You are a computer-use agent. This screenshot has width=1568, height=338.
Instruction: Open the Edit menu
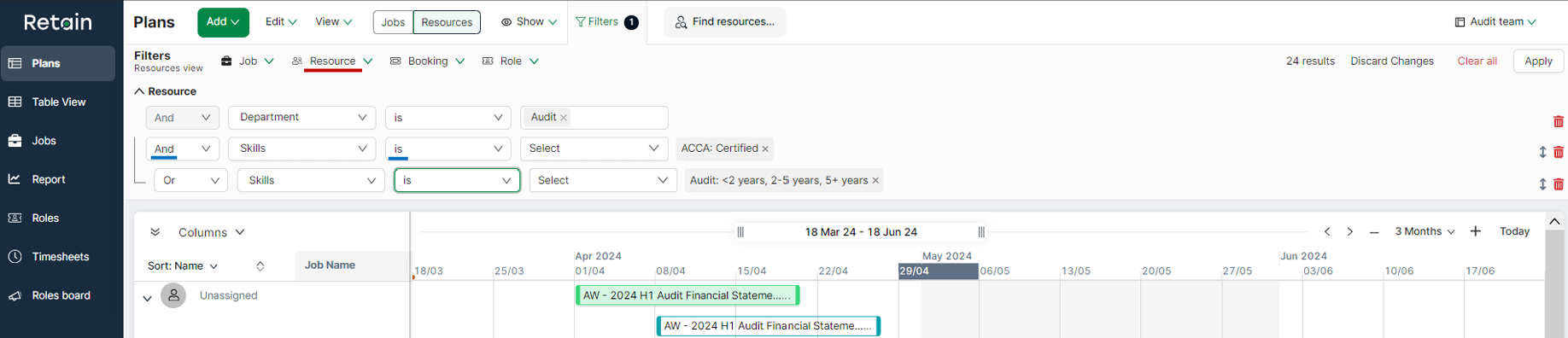tap(281, 21)
